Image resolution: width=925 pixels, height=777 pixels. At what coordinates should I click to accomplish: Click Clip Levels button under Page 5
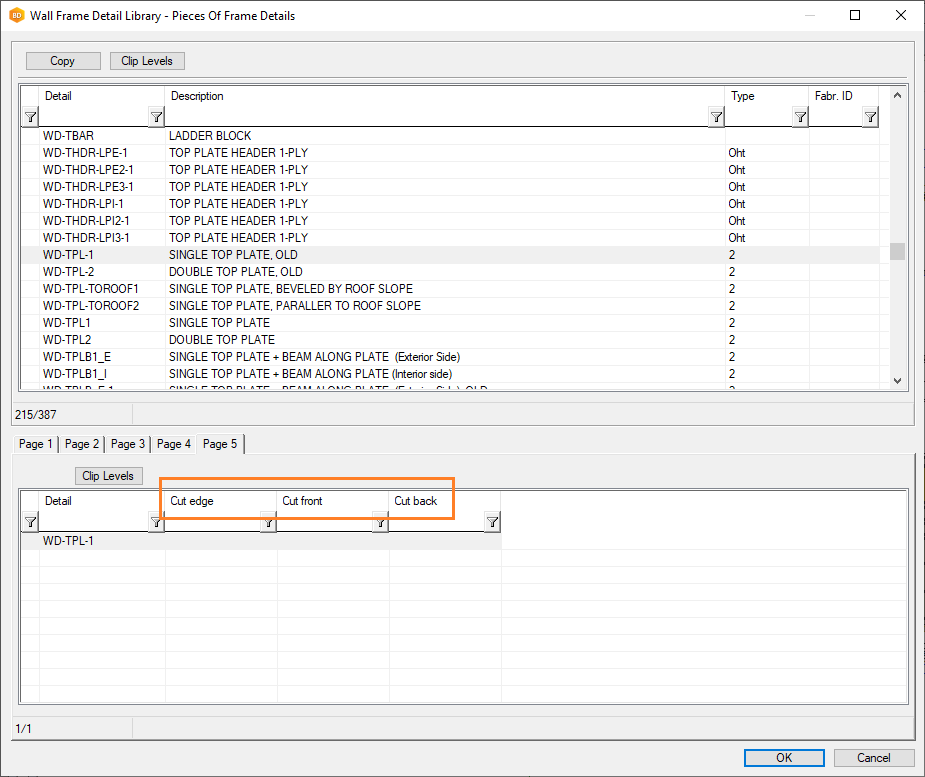[109, 476]
